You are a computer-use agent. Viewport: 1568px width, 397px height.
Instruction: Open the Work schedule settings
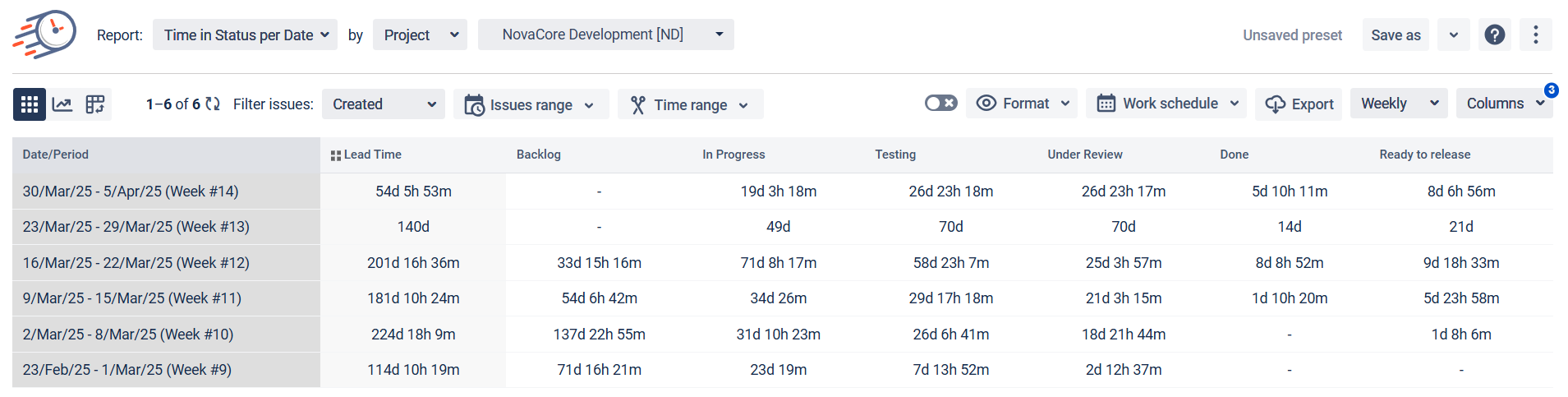tap(1166, 104)
